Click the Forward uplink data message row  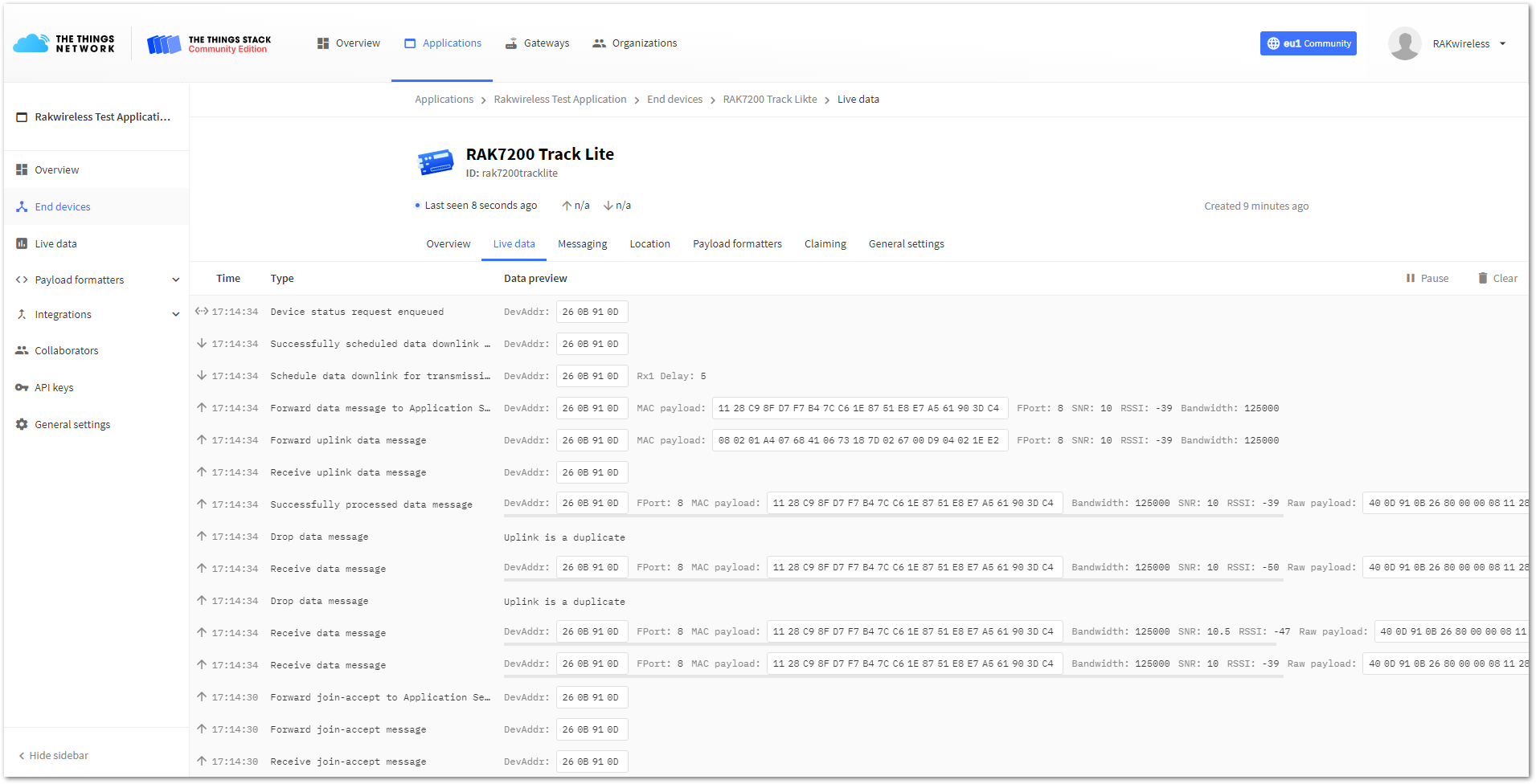pos(859,440)
